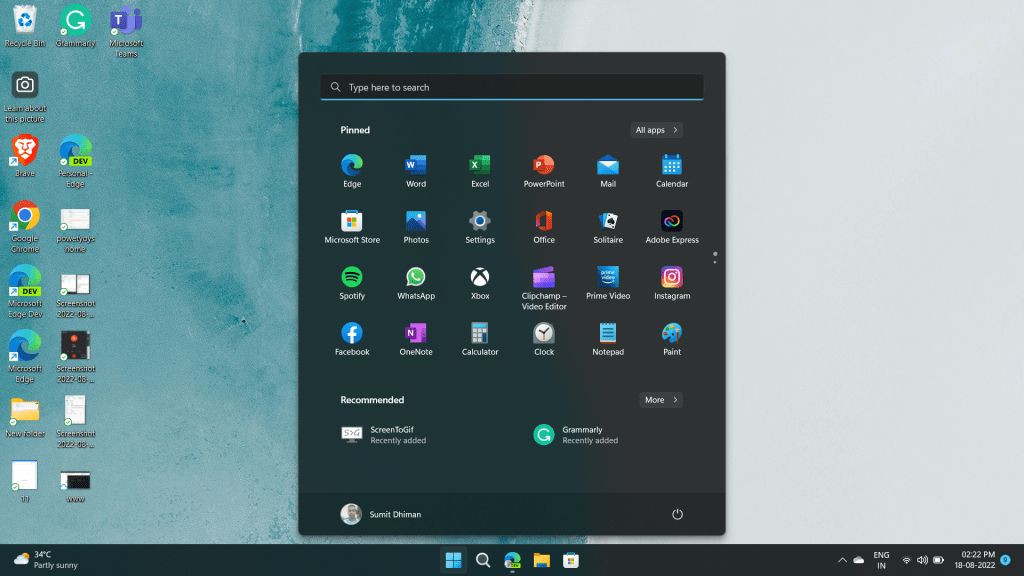
Task: Select the New folder desktop icon
Action: (25, 417)
